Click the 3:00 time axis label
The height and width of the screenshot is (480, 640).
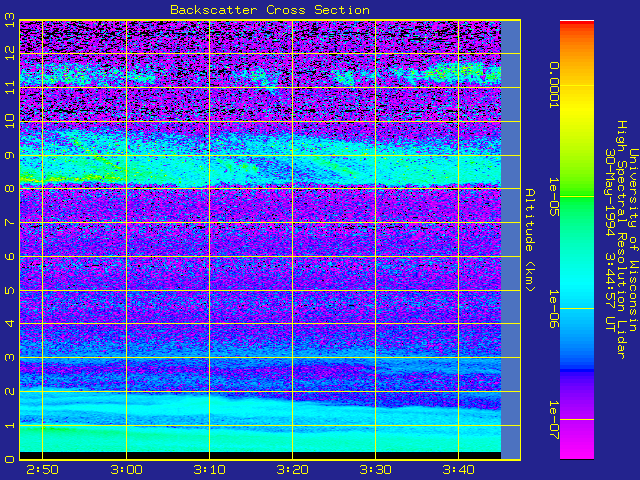pos(127,470)
